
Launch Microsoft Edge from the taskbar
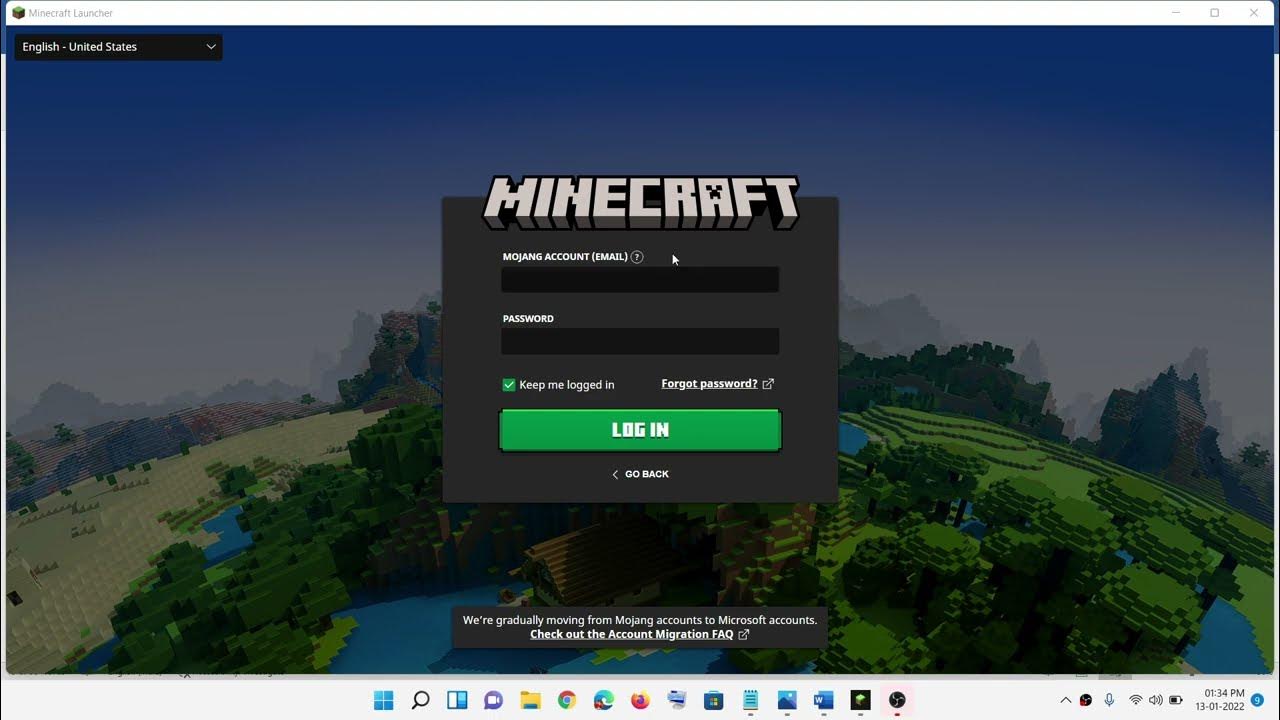(603, 700)
